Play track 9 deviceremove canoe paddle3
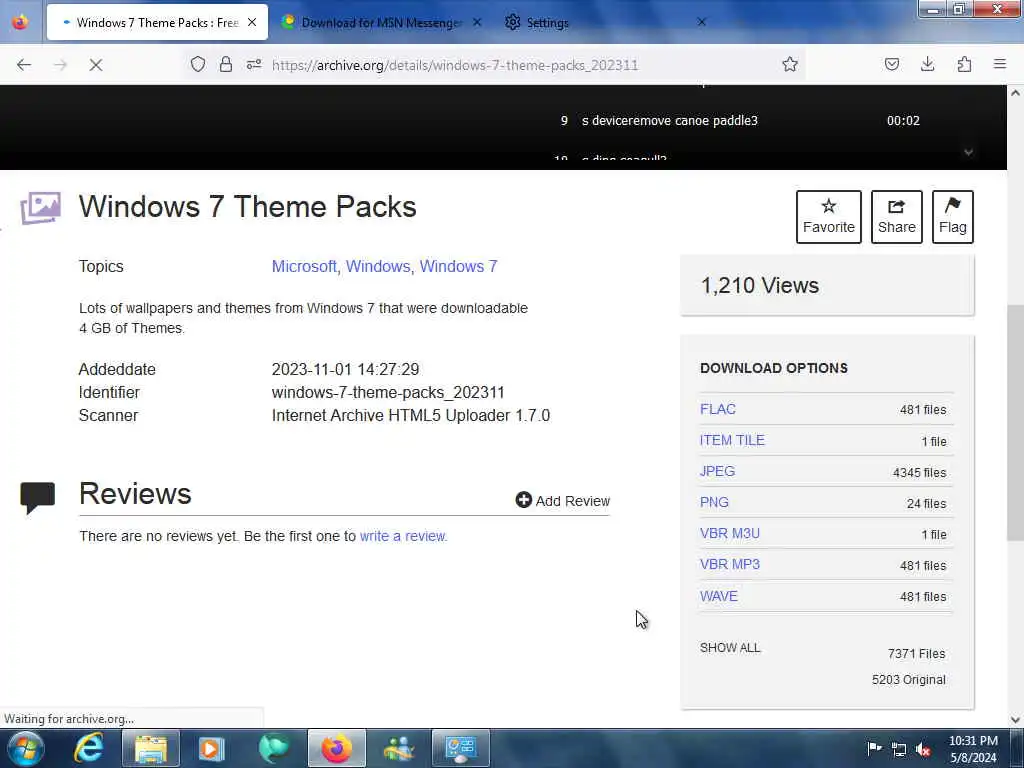 pyautogui.click(x=738, y=121)
